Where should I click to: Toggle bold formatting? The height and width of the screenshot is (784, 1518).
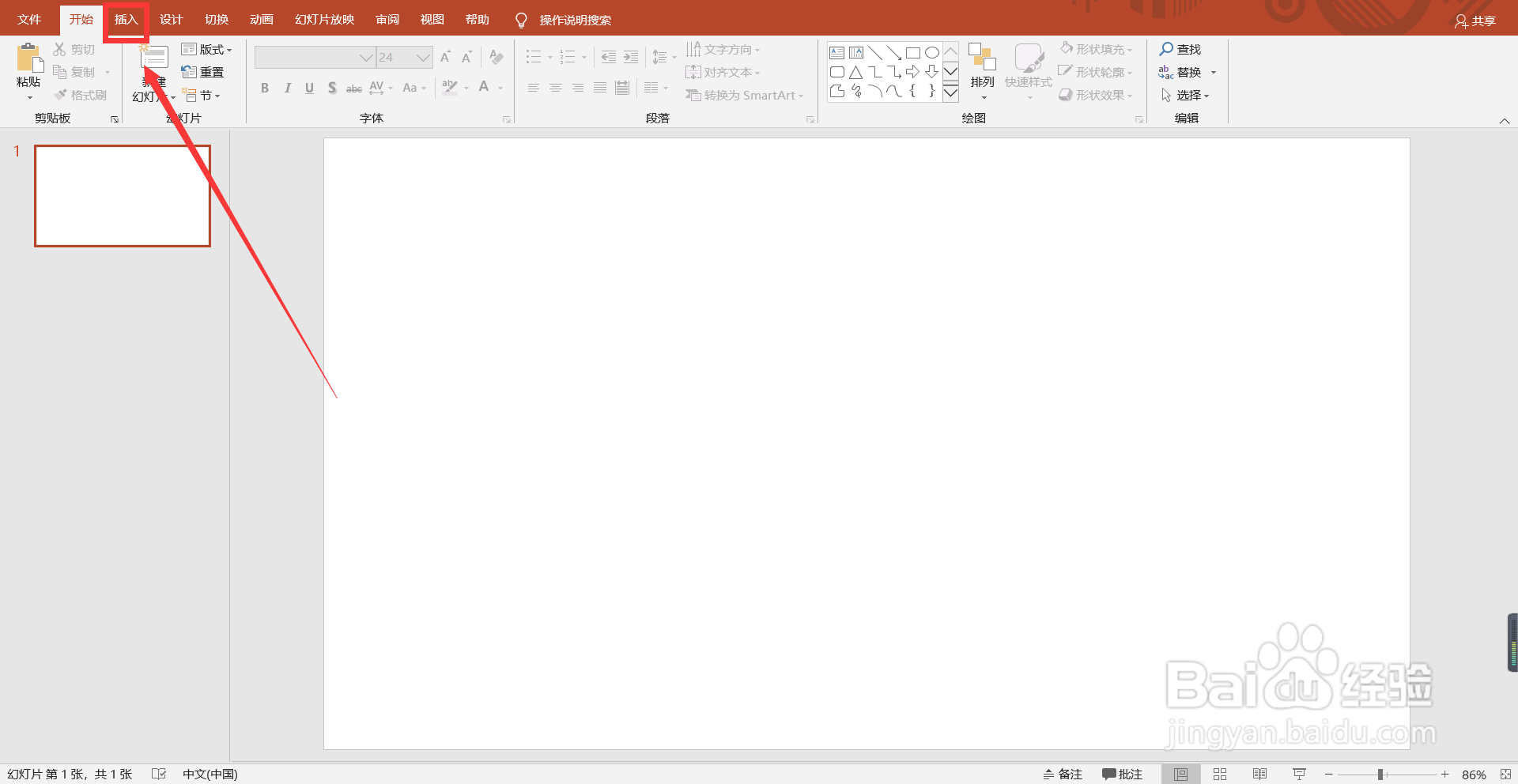coord(265,88)
